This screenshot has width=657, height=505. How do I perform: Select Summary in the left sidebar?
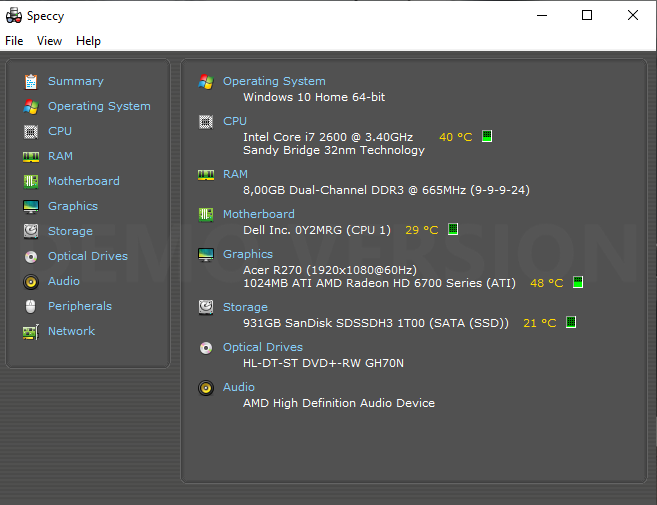75,81
